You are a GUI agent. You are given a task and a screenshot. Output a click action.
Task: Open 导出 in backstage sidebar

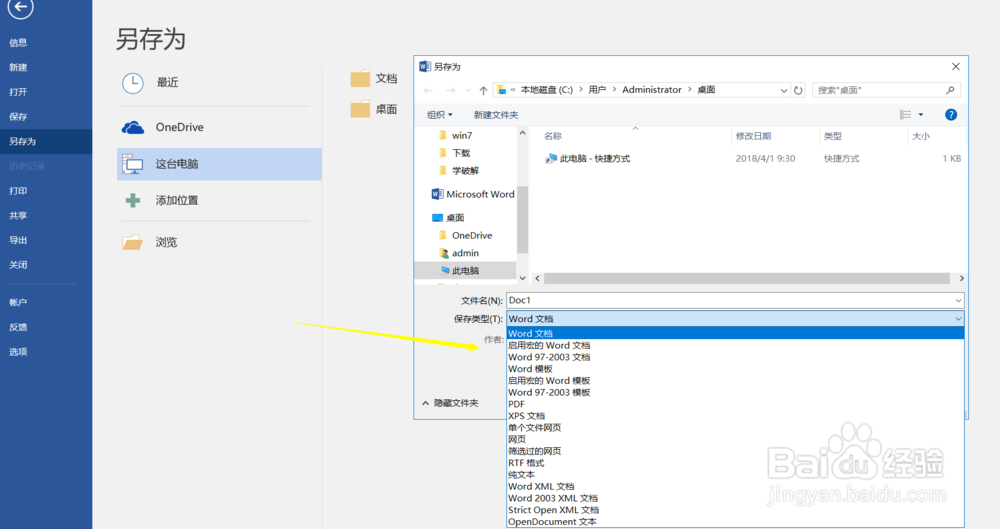[18, 241]
